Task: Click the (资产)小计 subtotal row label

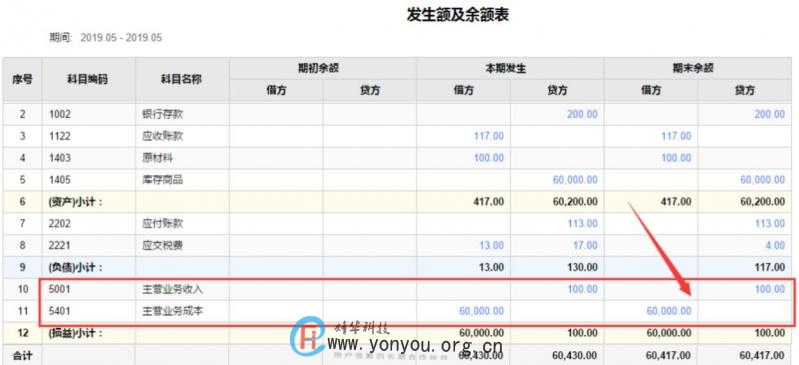Action: [x=75, y=202]
